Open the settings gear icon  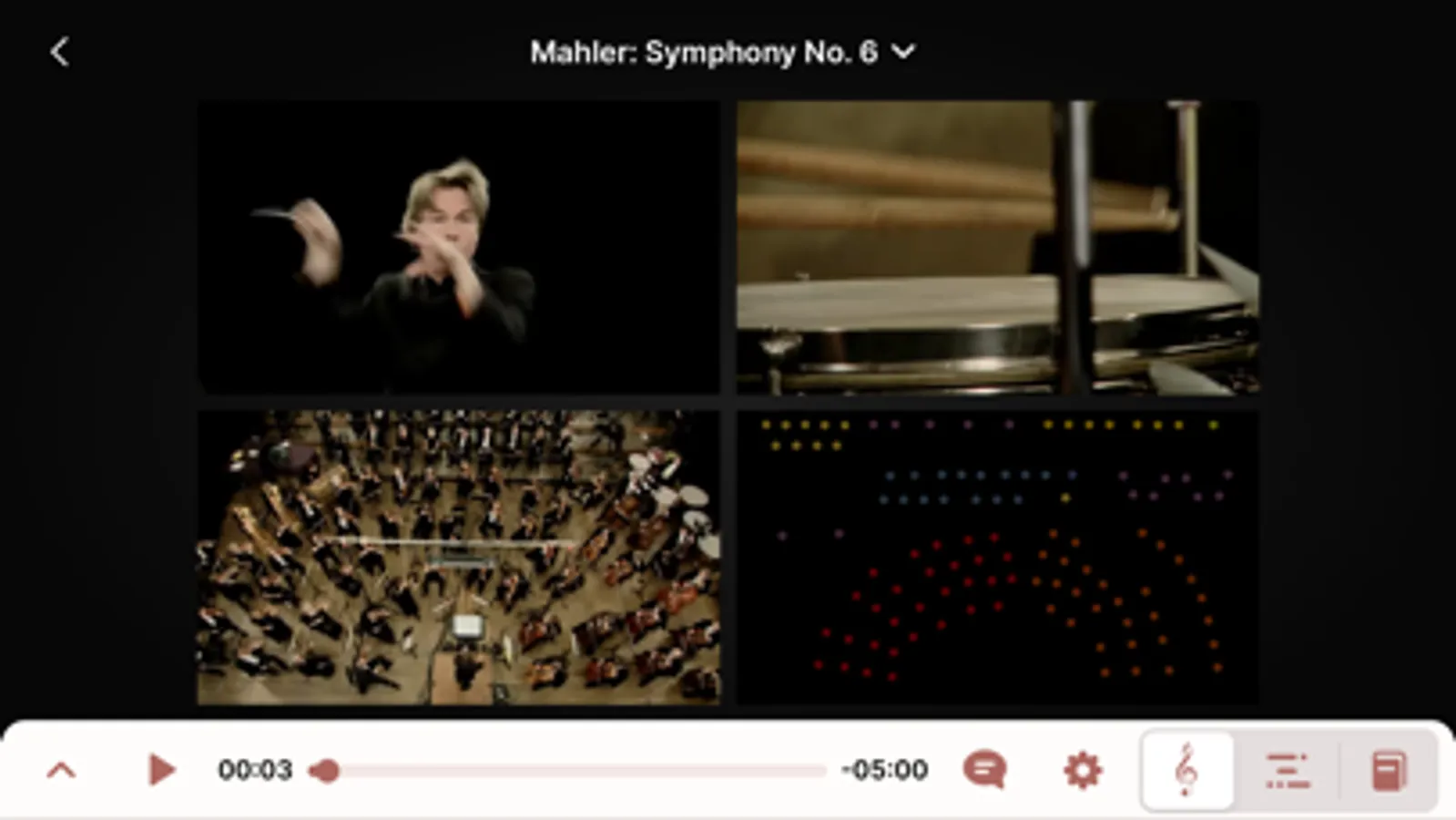(x=1083, y=770)
